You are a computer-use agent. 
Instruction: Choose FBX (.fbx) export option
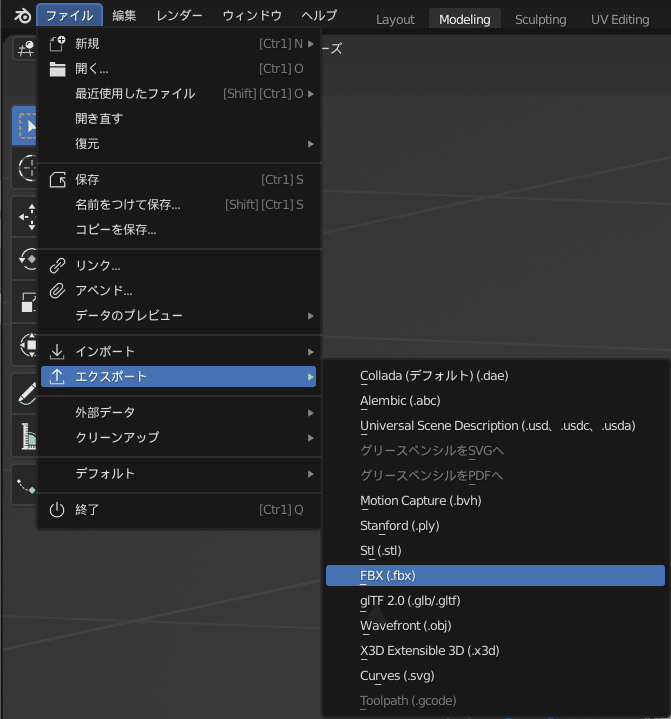(495, 575)
